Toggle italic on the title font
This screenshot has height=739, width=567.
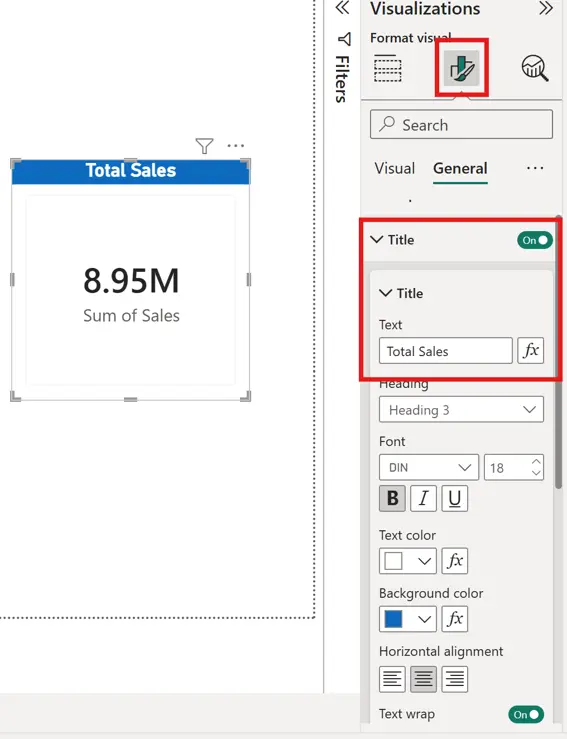[x=423, y=498]
